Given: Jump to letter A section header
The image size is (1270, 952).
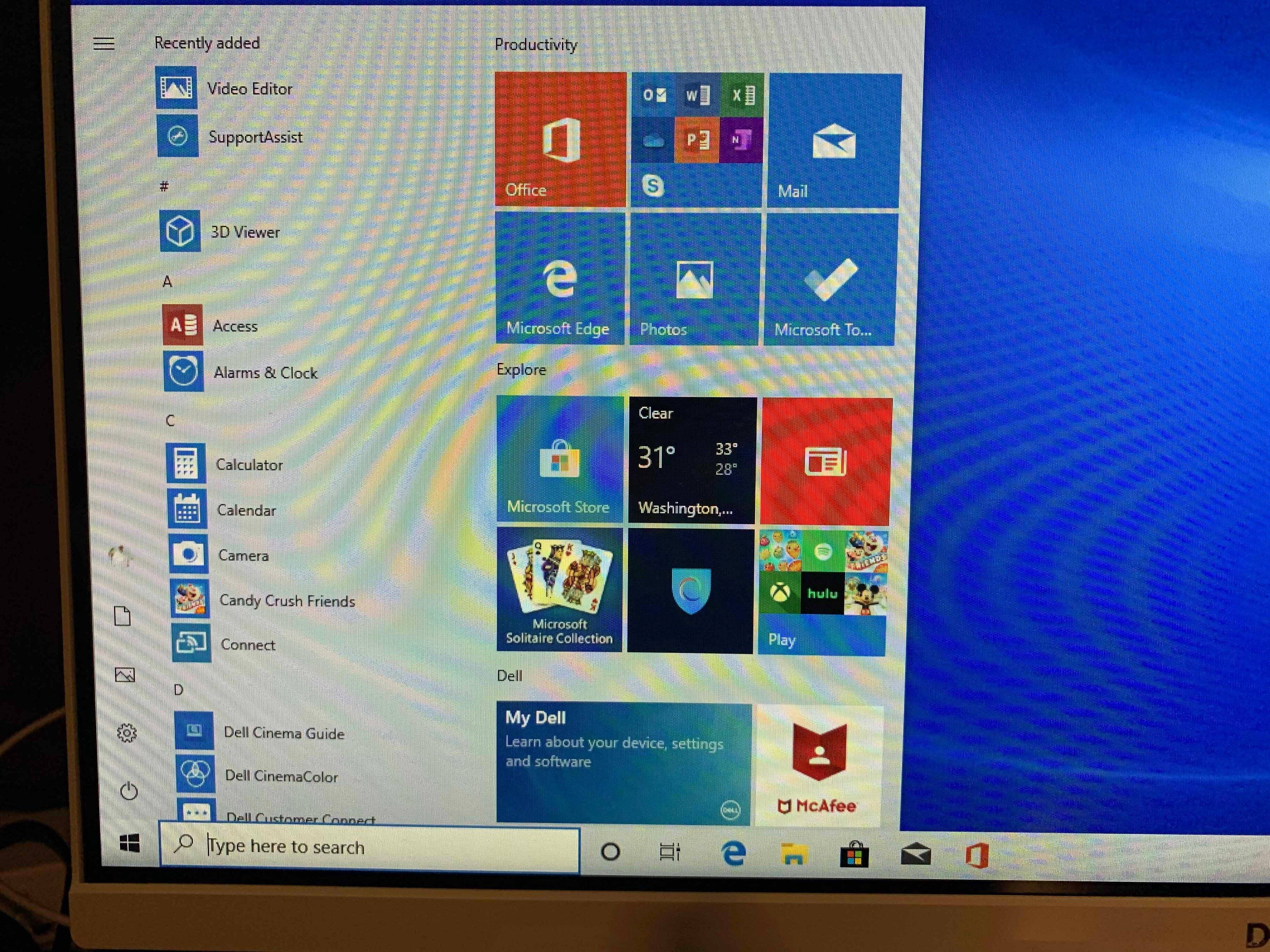Looking at the screenshot, I should pos(167,282).
